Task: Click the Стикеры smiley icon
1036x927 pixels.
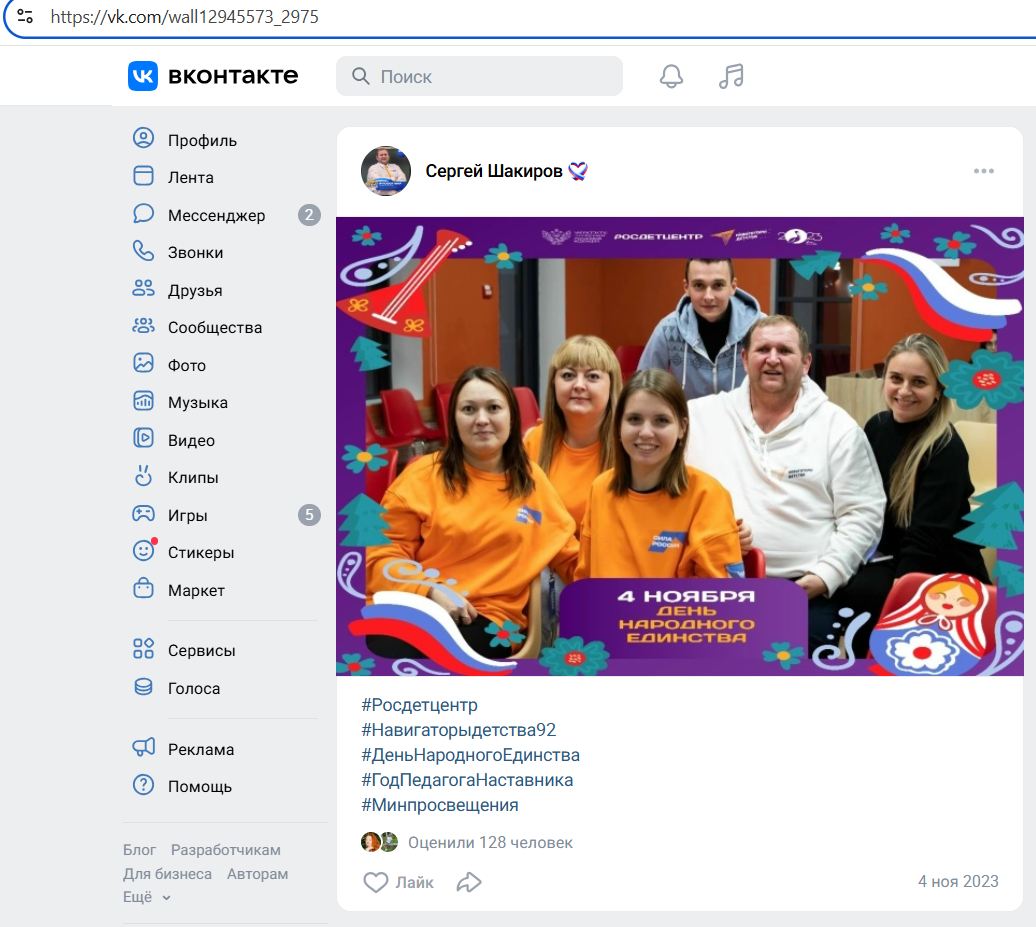Action: (x=145, y=550)
